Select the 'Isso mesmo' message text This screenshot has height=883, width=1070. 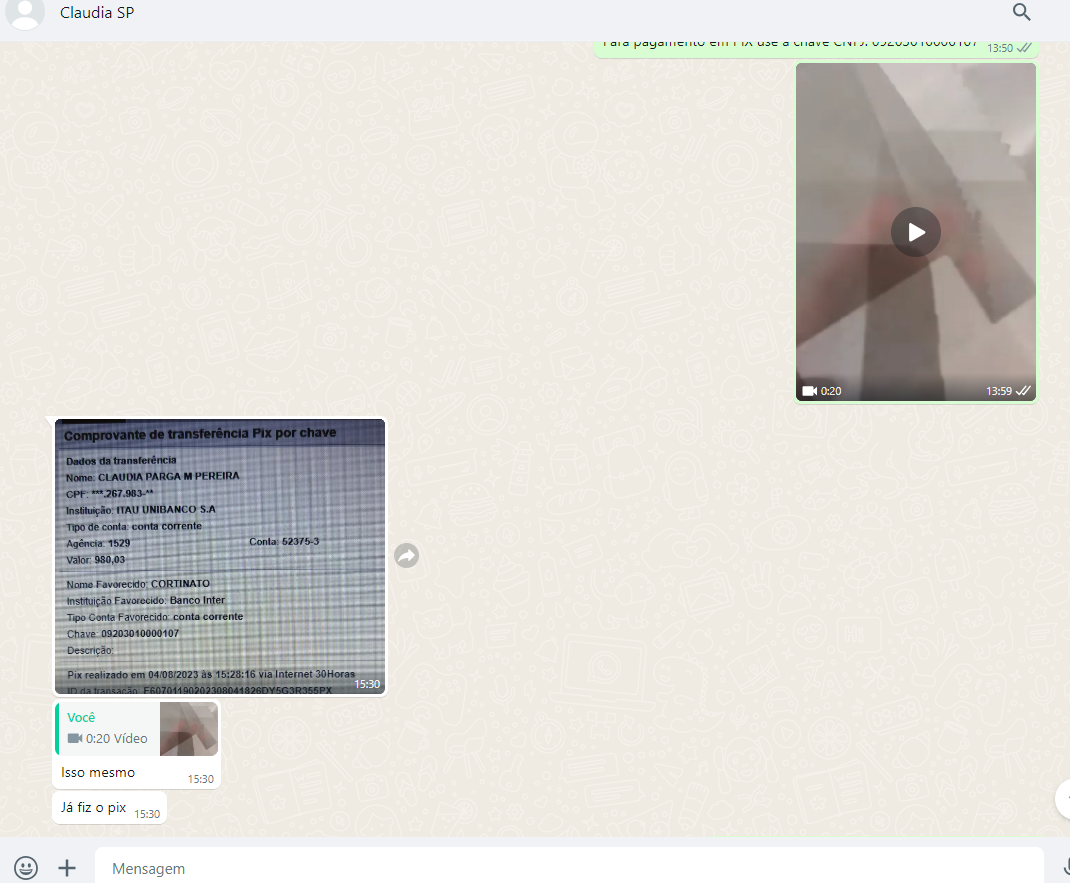[98, 772]
